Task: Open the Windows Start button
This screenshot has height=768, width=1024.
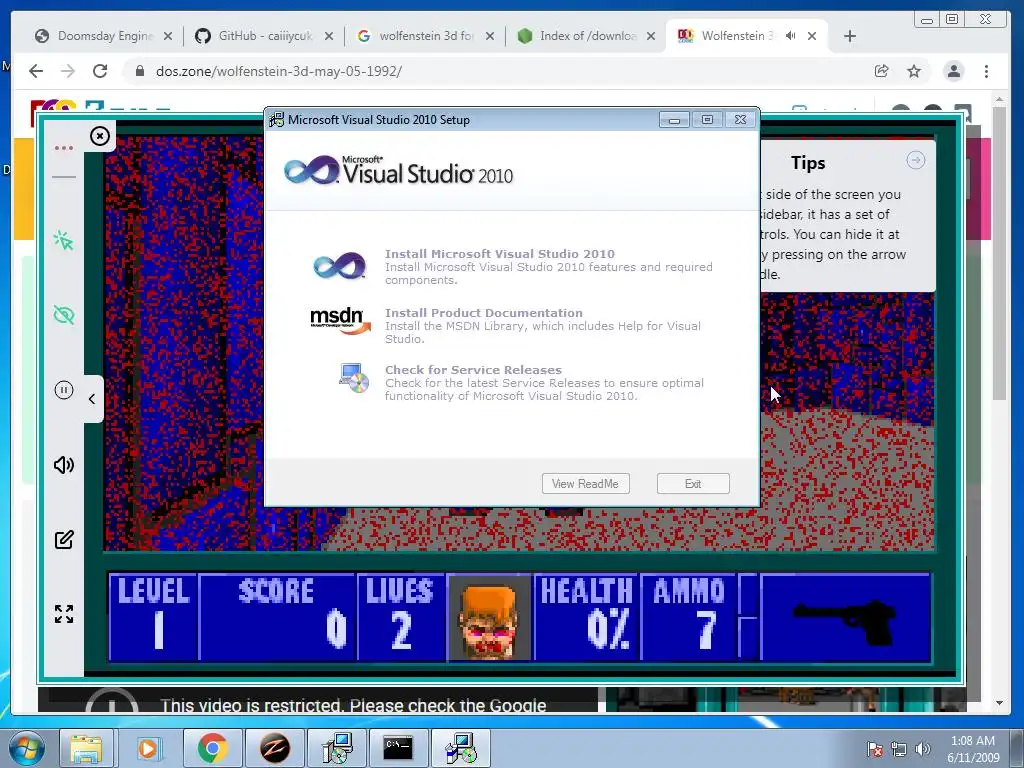Action: (x=26, y=748)
